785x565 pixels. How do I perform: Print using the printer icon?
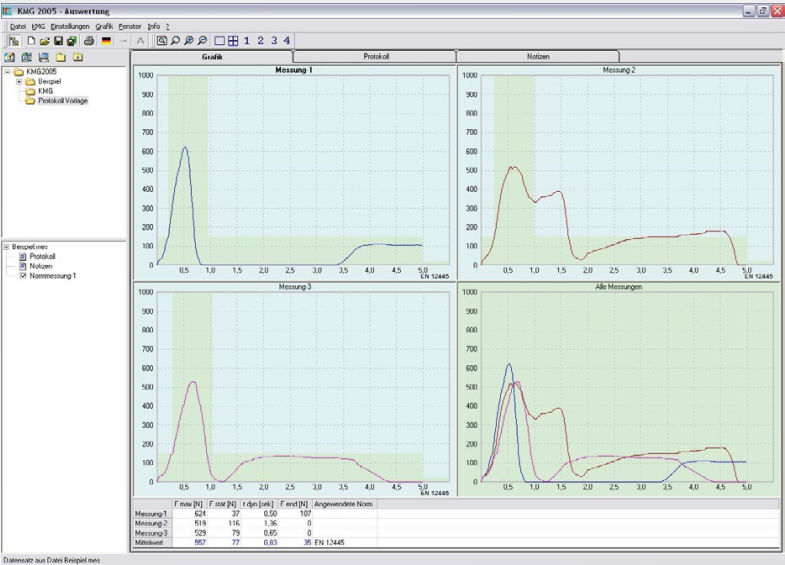click(x=88, y=41)
